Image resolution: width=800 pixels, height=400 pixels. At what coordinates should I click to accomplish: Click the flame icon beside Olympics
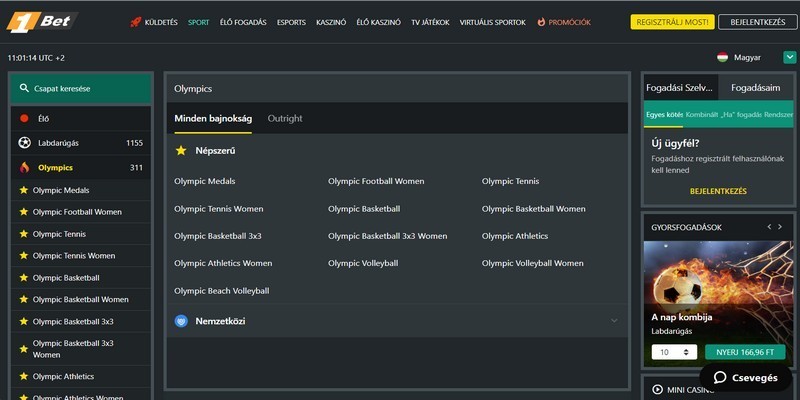pyautogui.click(x=24, y=167)
